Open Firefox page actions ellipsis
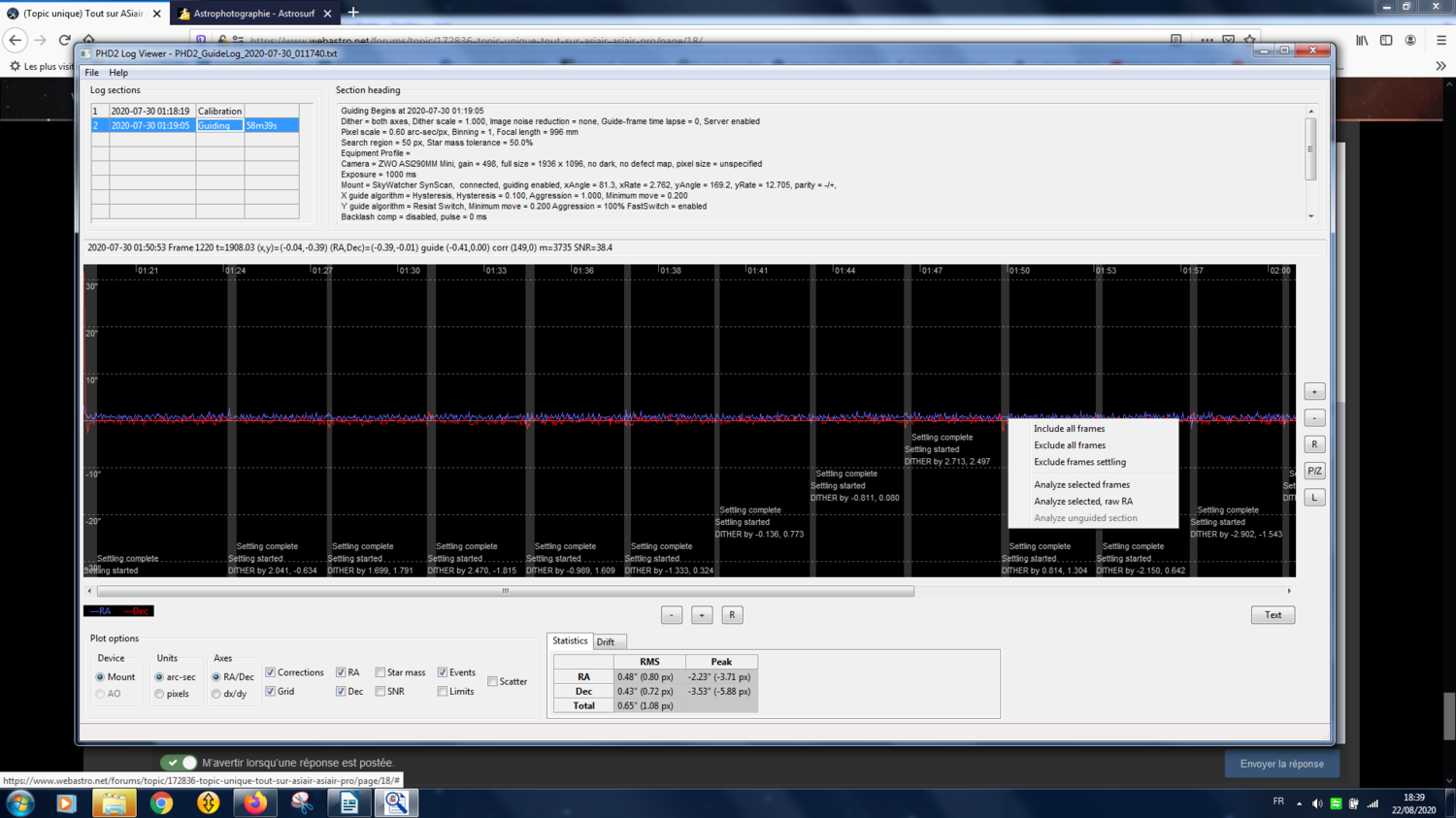 [1207, 41]
